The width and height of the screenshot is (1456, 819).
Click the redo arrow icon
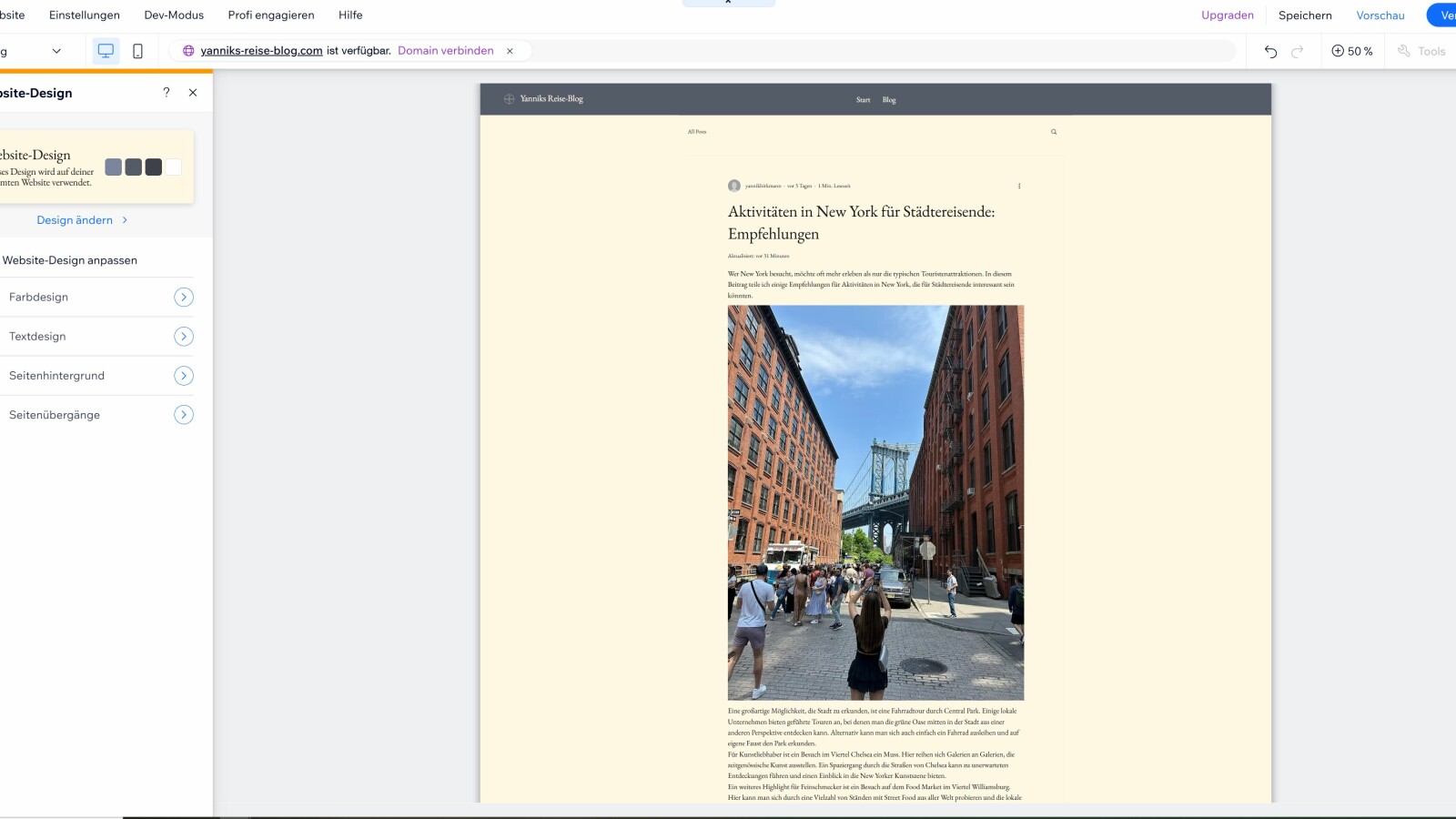(1298, 51)
